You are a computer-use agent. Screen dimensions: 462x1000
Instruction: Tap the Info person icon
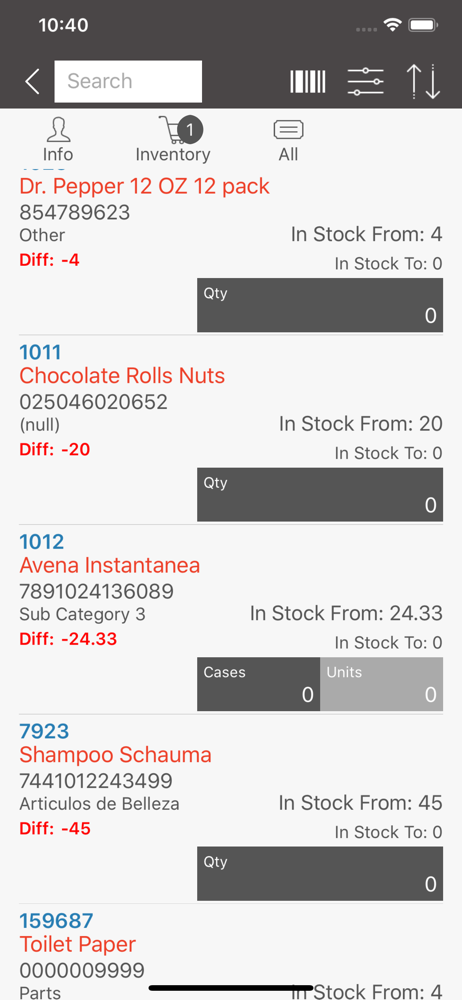click(58, 130)
